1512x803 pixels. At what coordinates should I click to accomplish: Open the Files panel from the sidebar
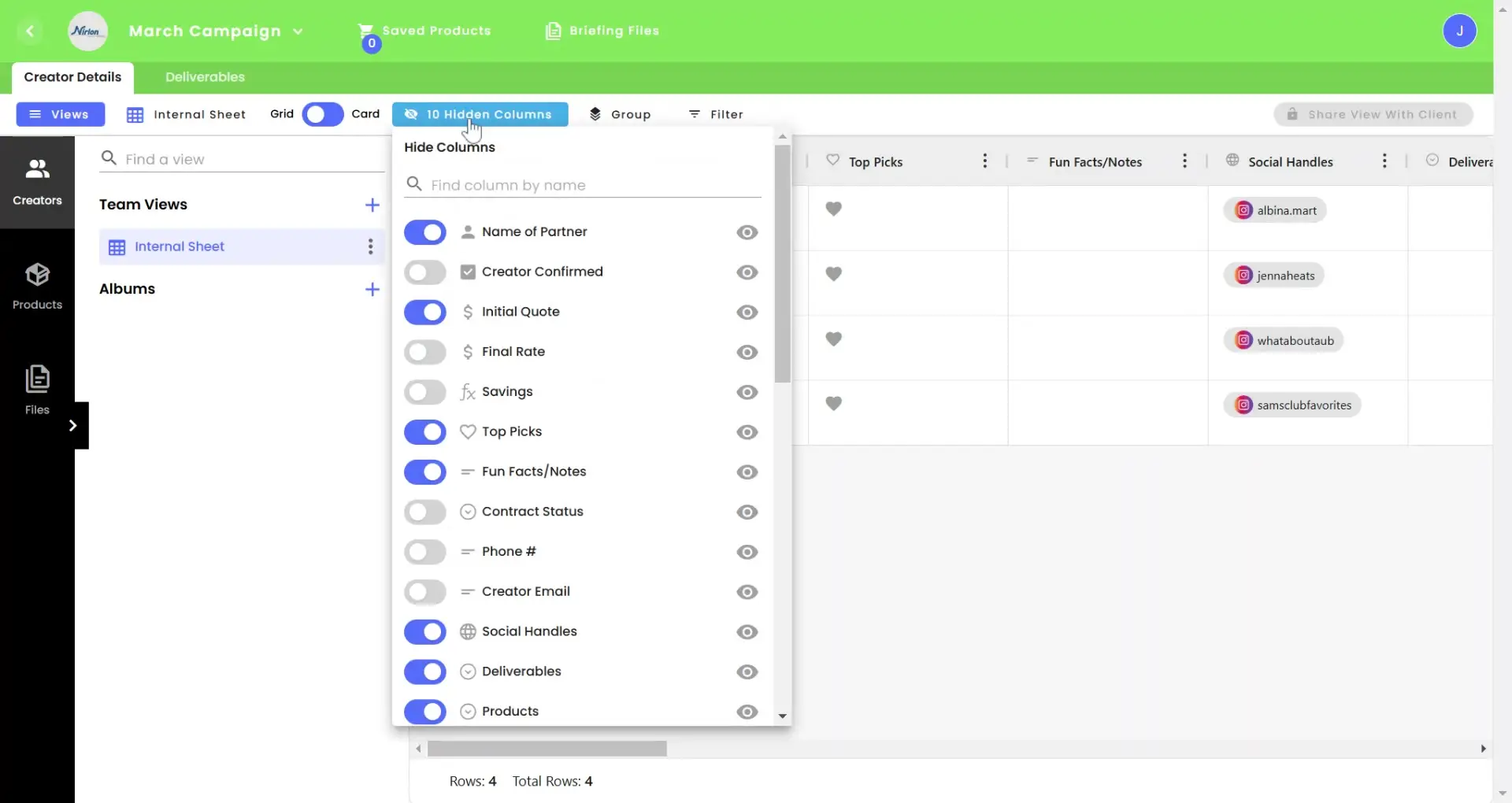coord(36,390)
